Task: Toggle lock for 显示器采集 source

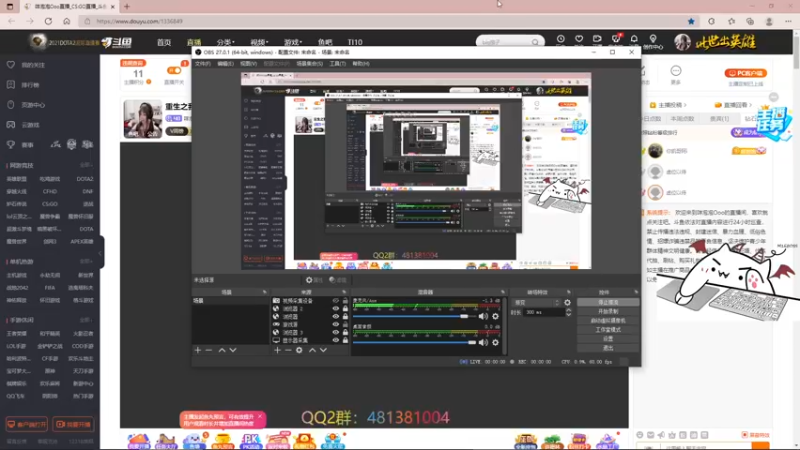Action: click(345, 340)
